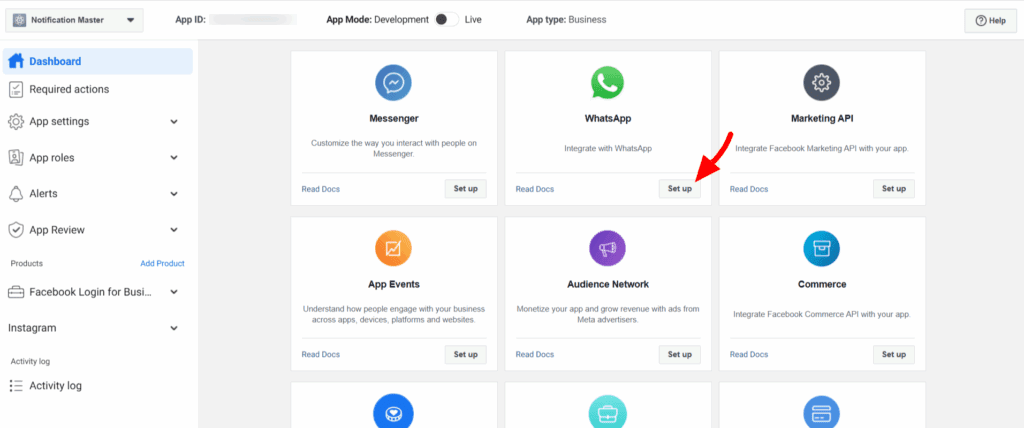Expand the Alerts chevron
The height and width of the screenshot is (428, 1024).
click(174, 194)
